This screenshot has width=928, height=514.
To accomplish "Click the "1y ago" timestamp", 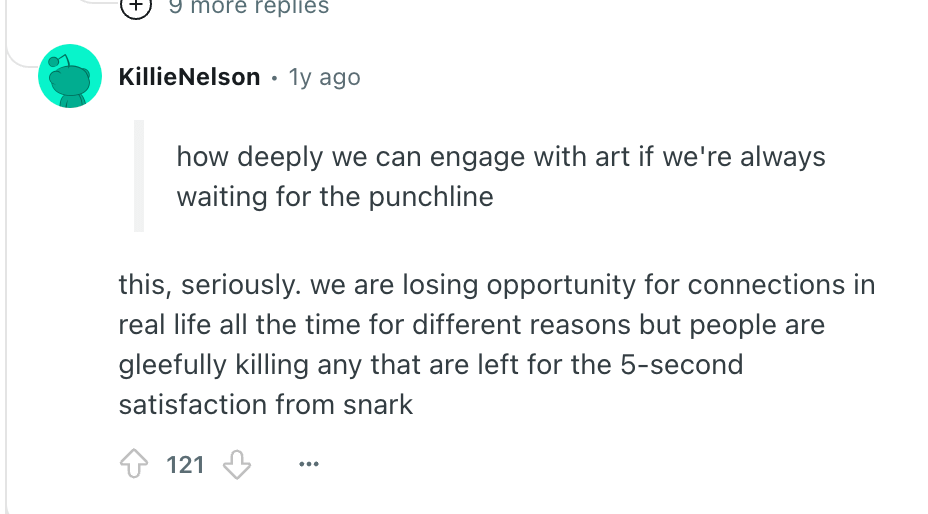I will click(324, 77).
